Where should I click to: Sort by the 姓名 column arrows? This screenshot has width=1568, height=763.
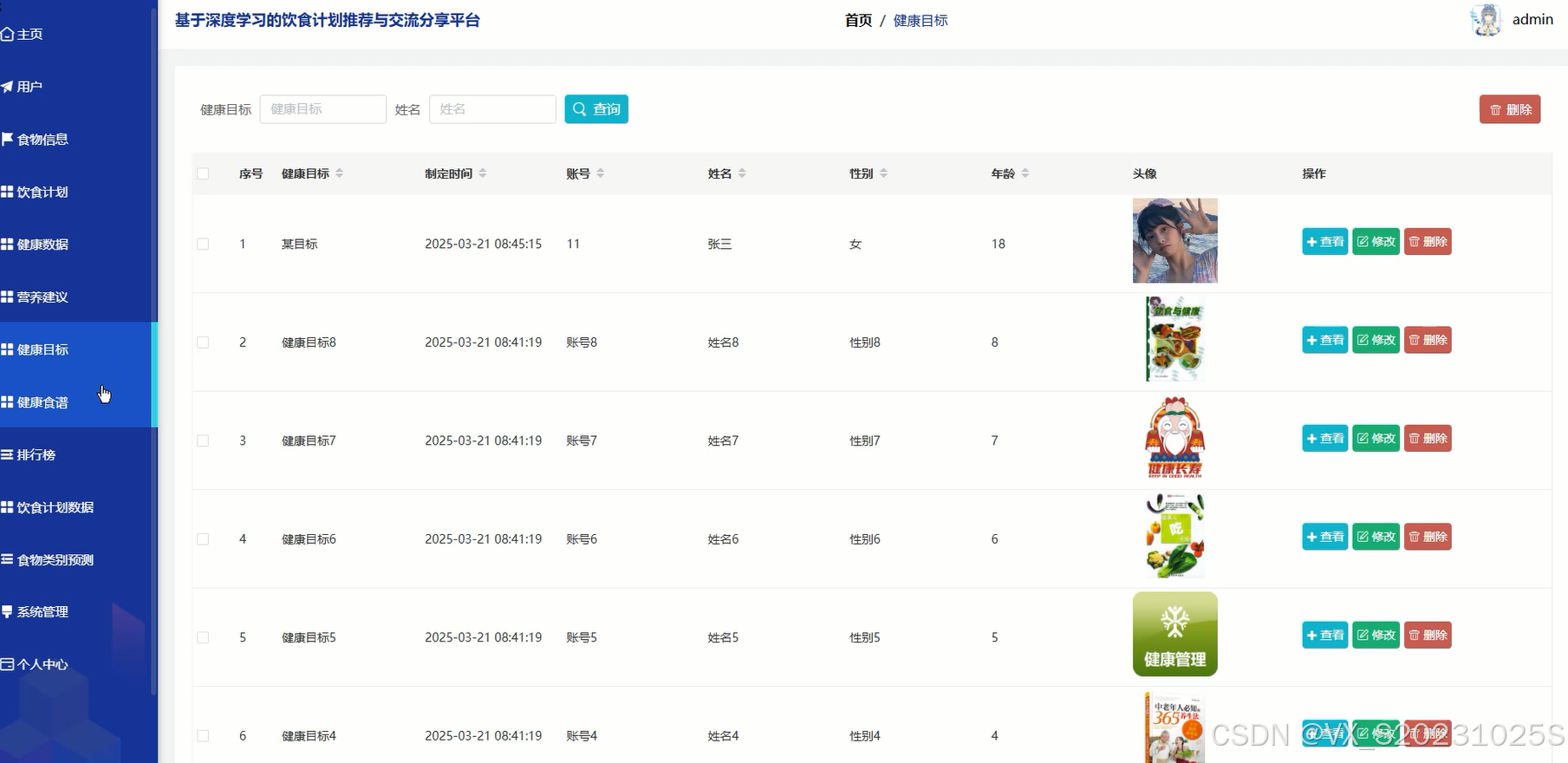tap(742, 173)
